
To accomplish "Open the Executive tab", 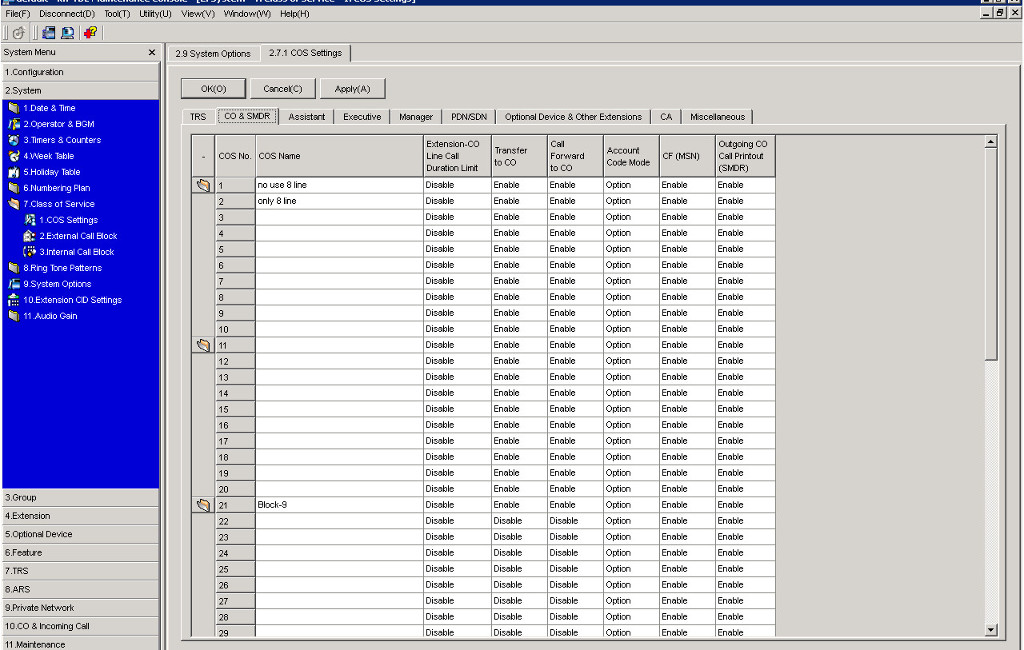I will coord(362,117).
